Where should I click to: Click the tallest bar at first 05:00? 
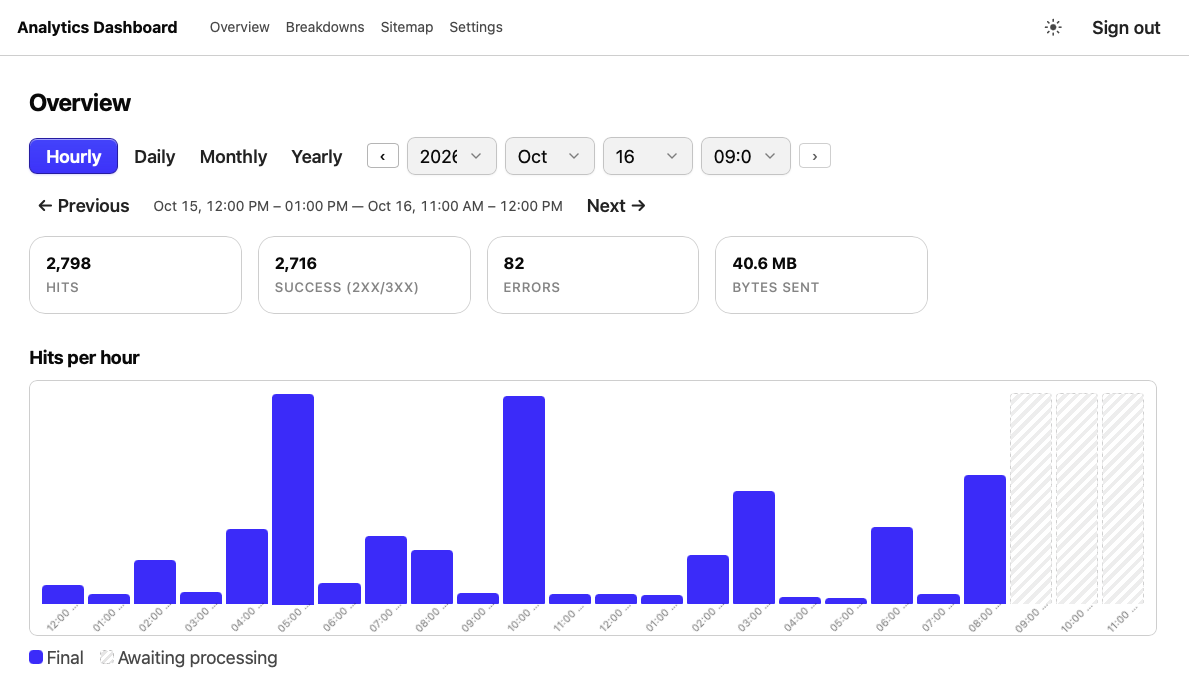point(293,499)
